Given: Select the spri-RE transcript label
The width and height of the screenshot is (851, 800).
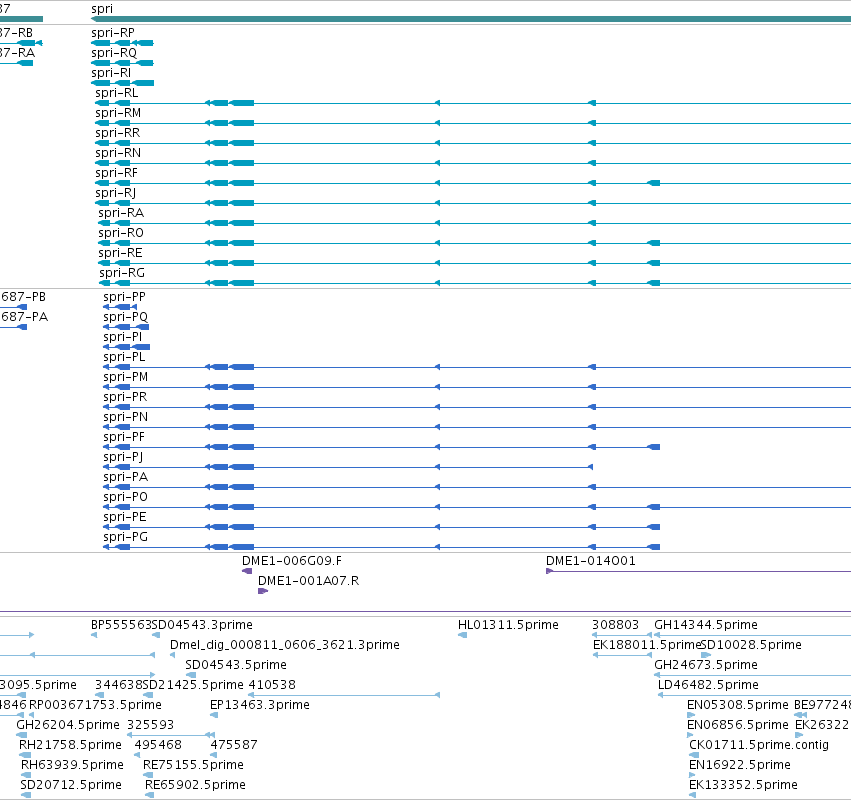Looking at the screenshot, I should [120, 253].
